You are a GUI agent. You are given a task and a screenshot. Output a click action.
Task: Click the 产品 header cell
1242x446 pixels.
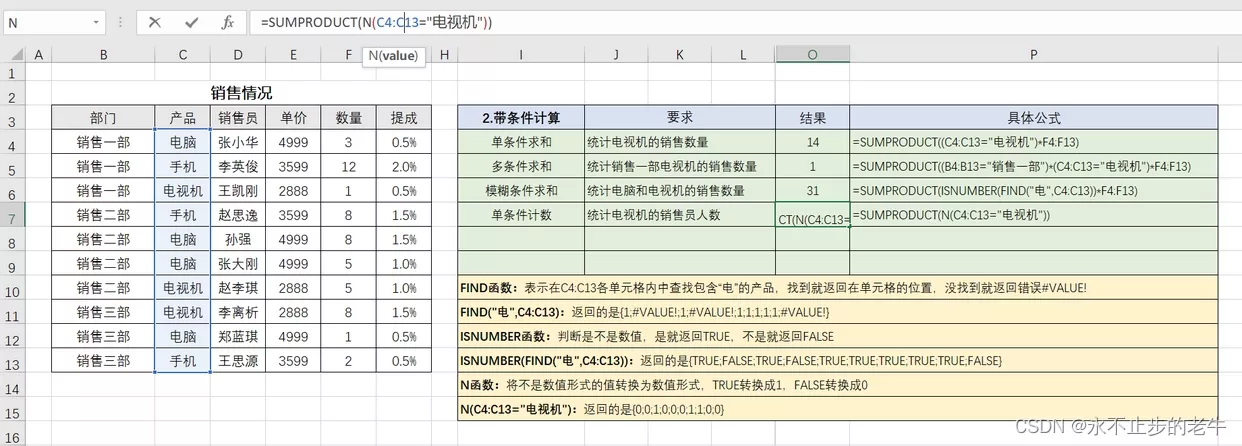coord(183,118)
